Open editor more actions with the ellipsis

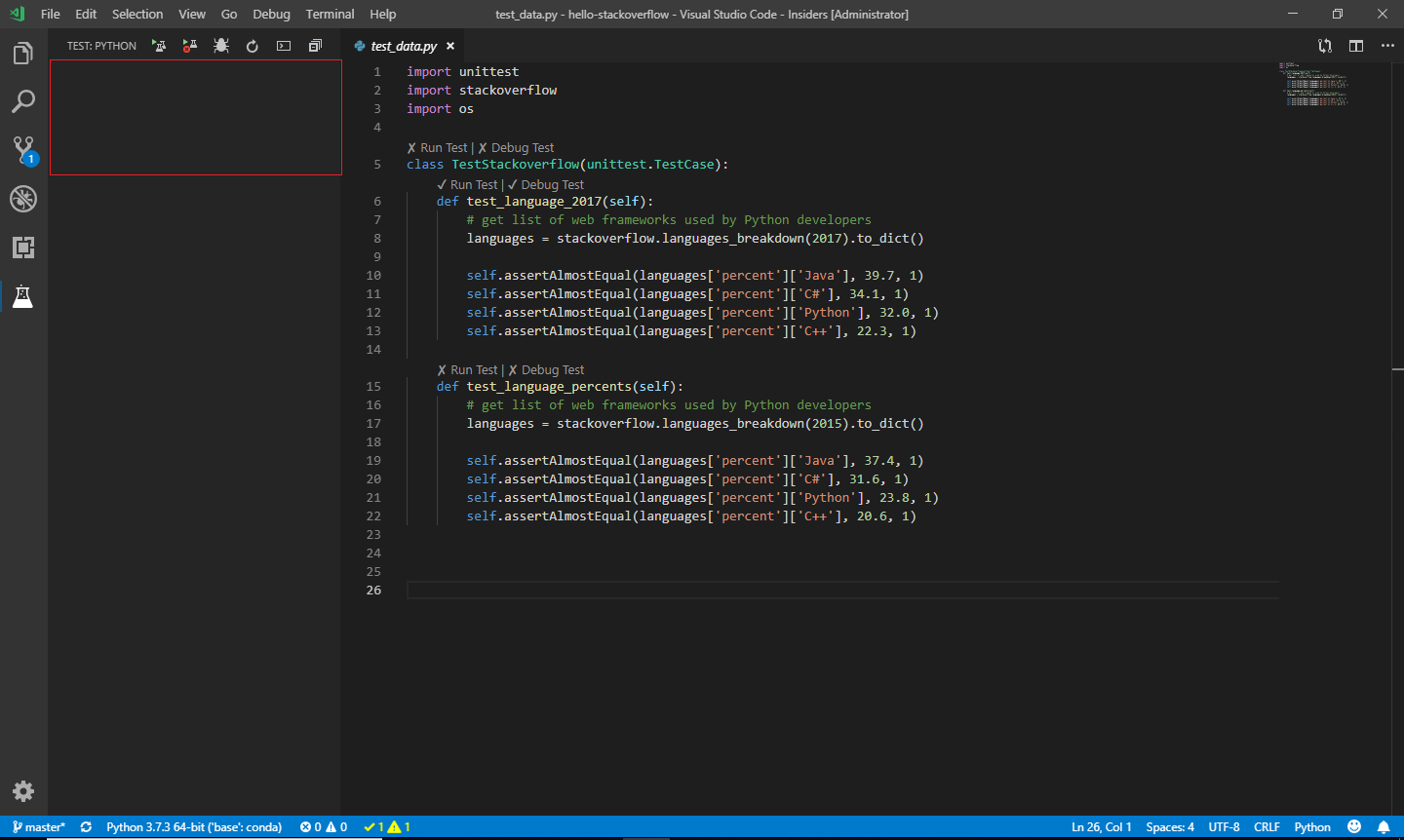[1388, 45]
